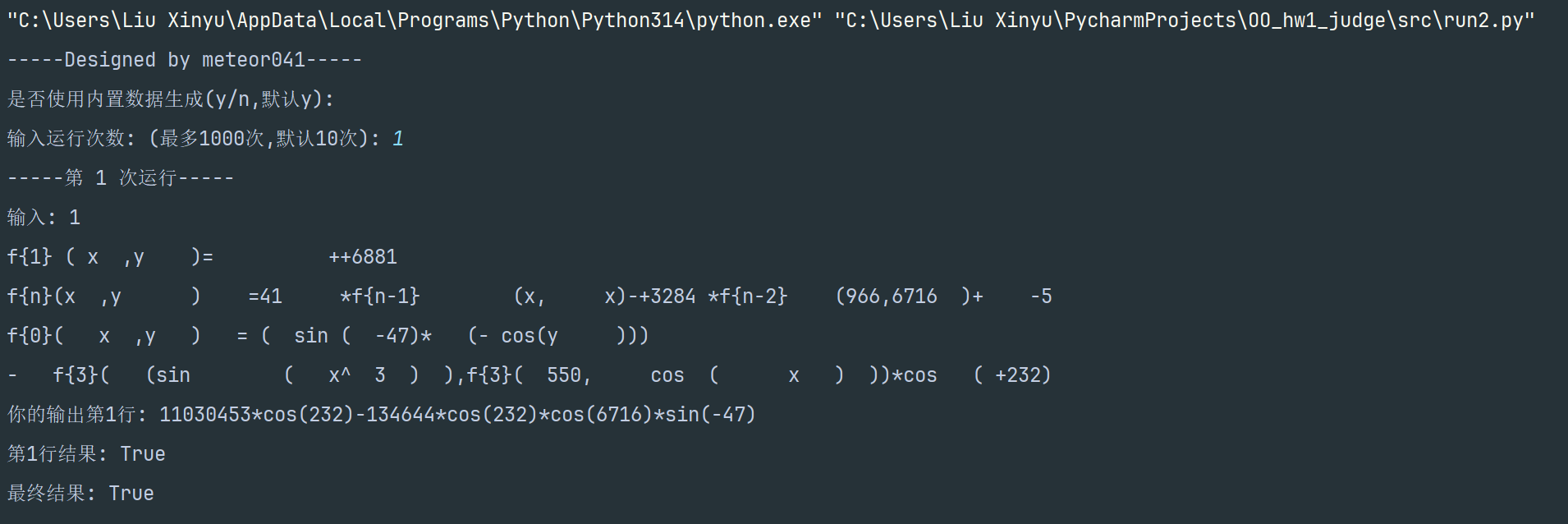Click the built-in data generation prompt line
This screenshot has width=1568, height=524.
[171, 99]
